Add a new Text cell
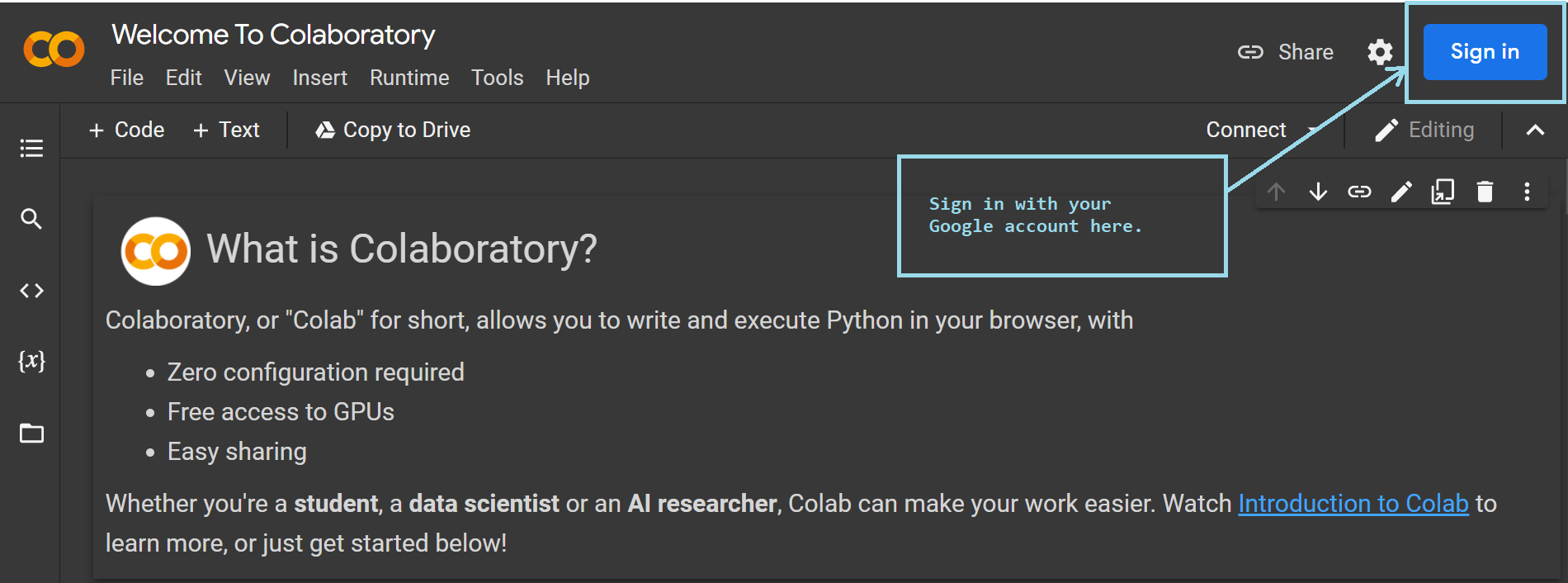The height and width of the screenshot is (583, 1568). [226, 130]
